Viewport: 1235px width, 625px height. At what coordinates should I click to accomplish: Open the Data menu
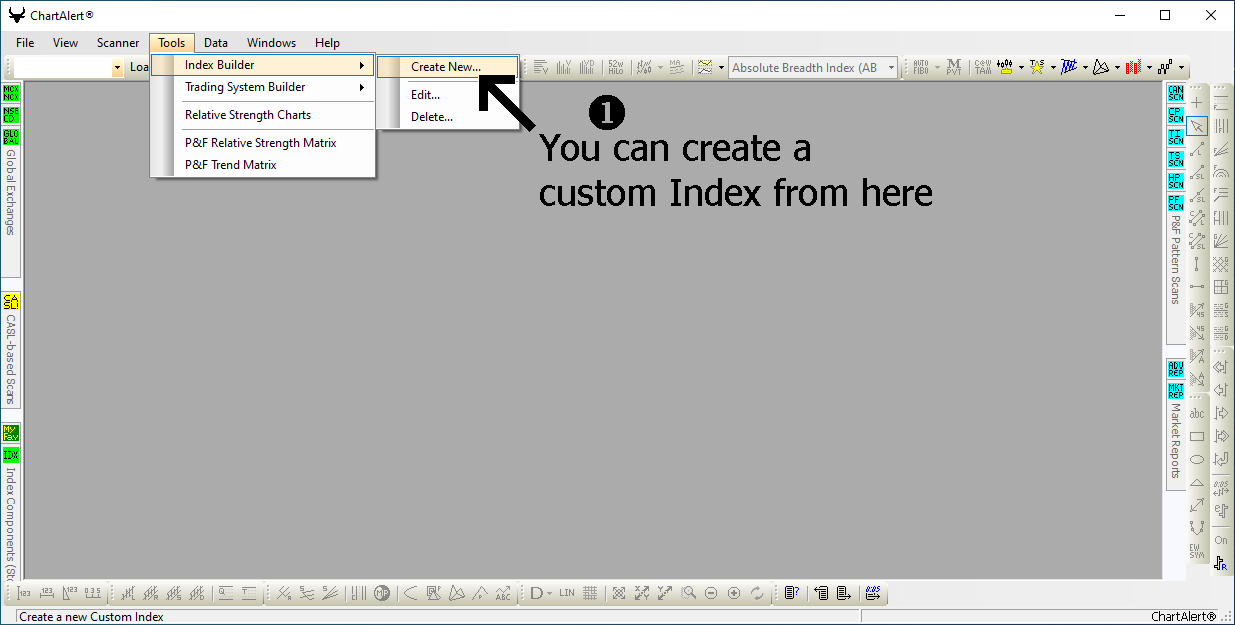pyautogui.click(x=216, y=43)
